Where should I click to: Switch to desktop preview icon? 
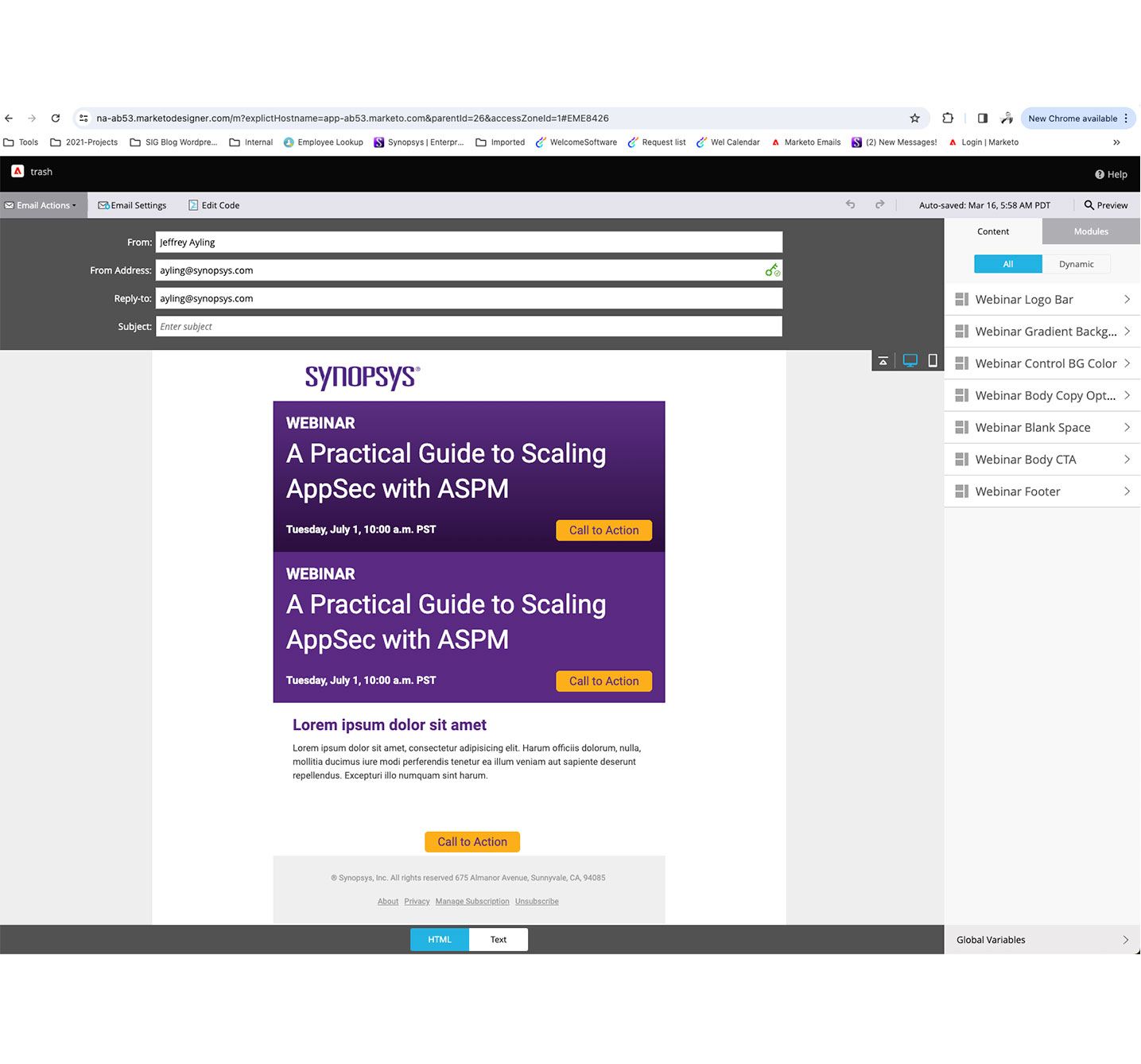(910, 361)
